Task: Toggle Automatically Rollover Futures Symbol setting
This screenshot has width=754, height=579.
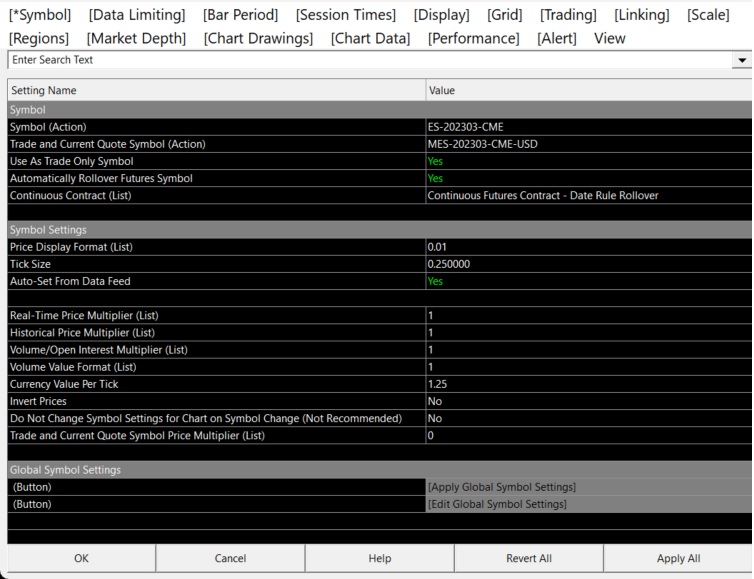Action: (x=588, y=178)
